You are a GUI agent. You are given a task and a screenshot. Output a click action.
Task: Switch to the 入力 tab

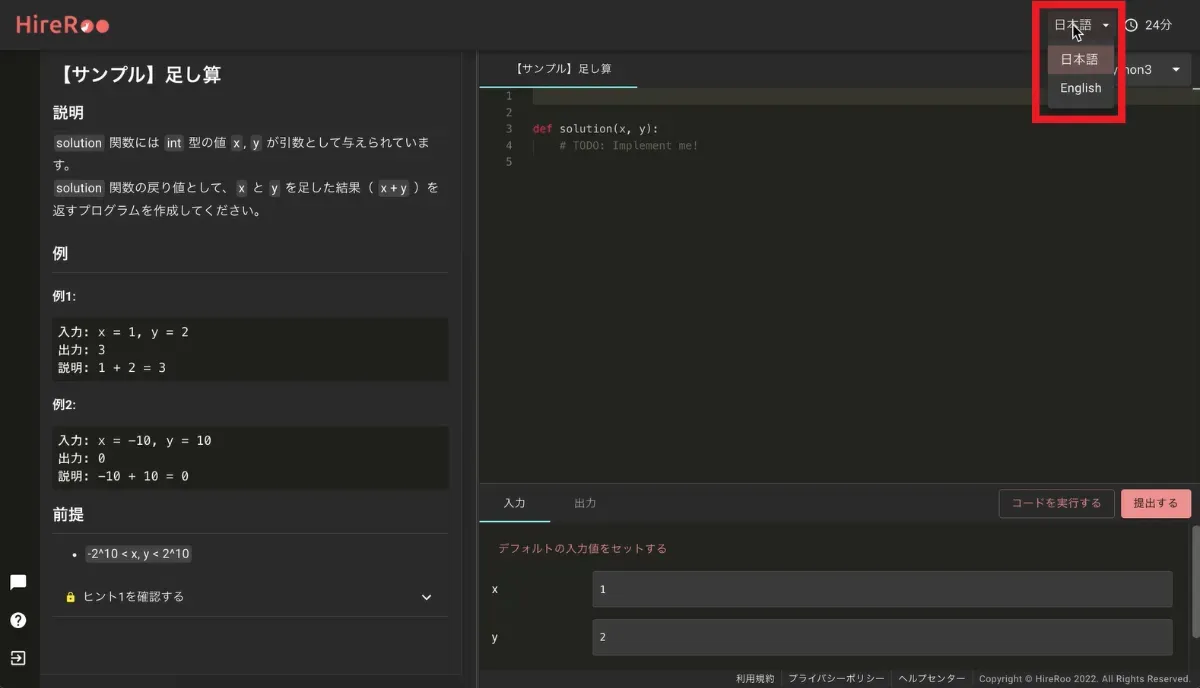(514, 503)
